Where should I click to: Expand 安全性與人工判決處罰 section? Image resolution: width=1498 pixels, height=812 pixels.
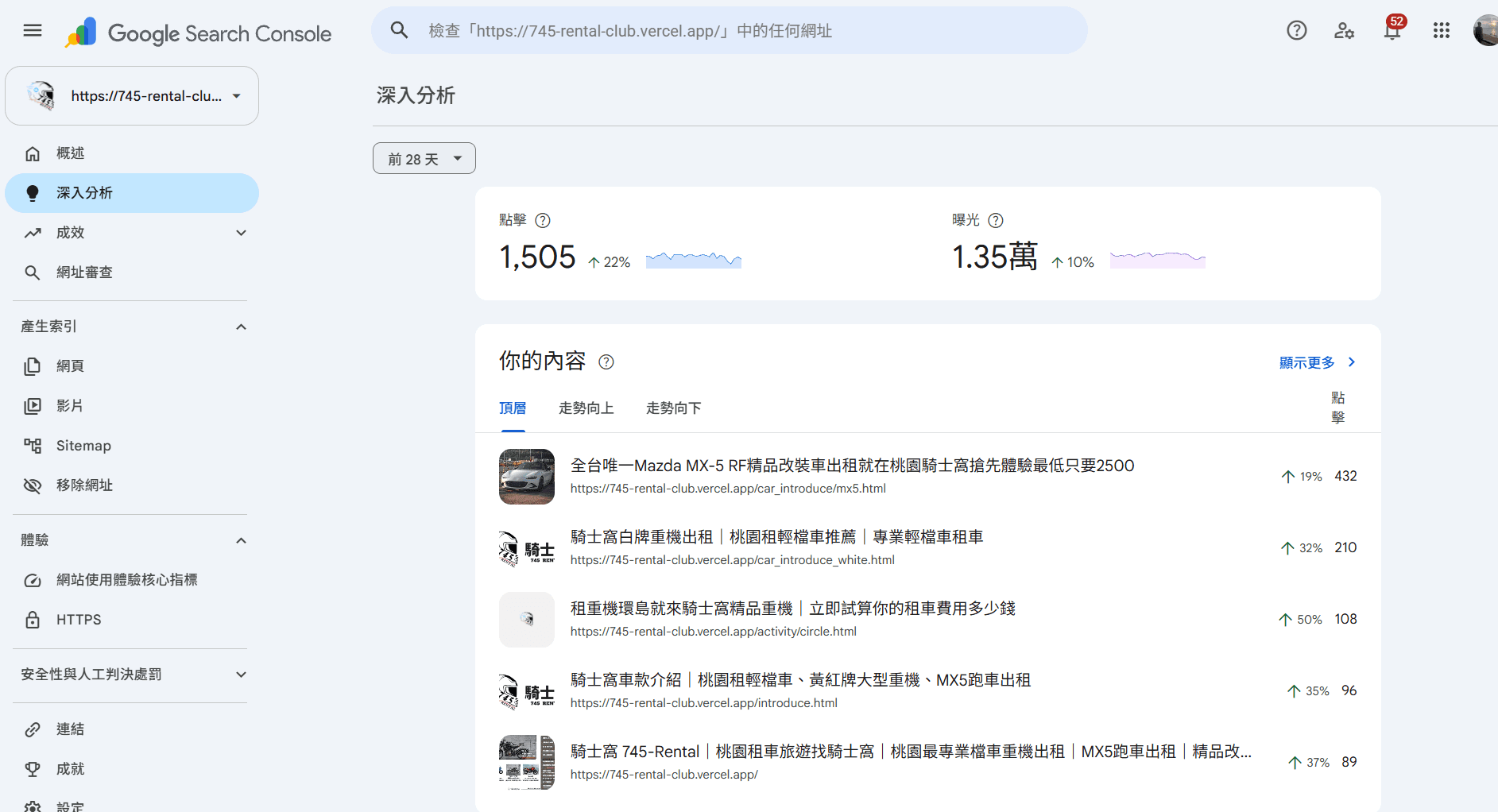tap(242, 675)
